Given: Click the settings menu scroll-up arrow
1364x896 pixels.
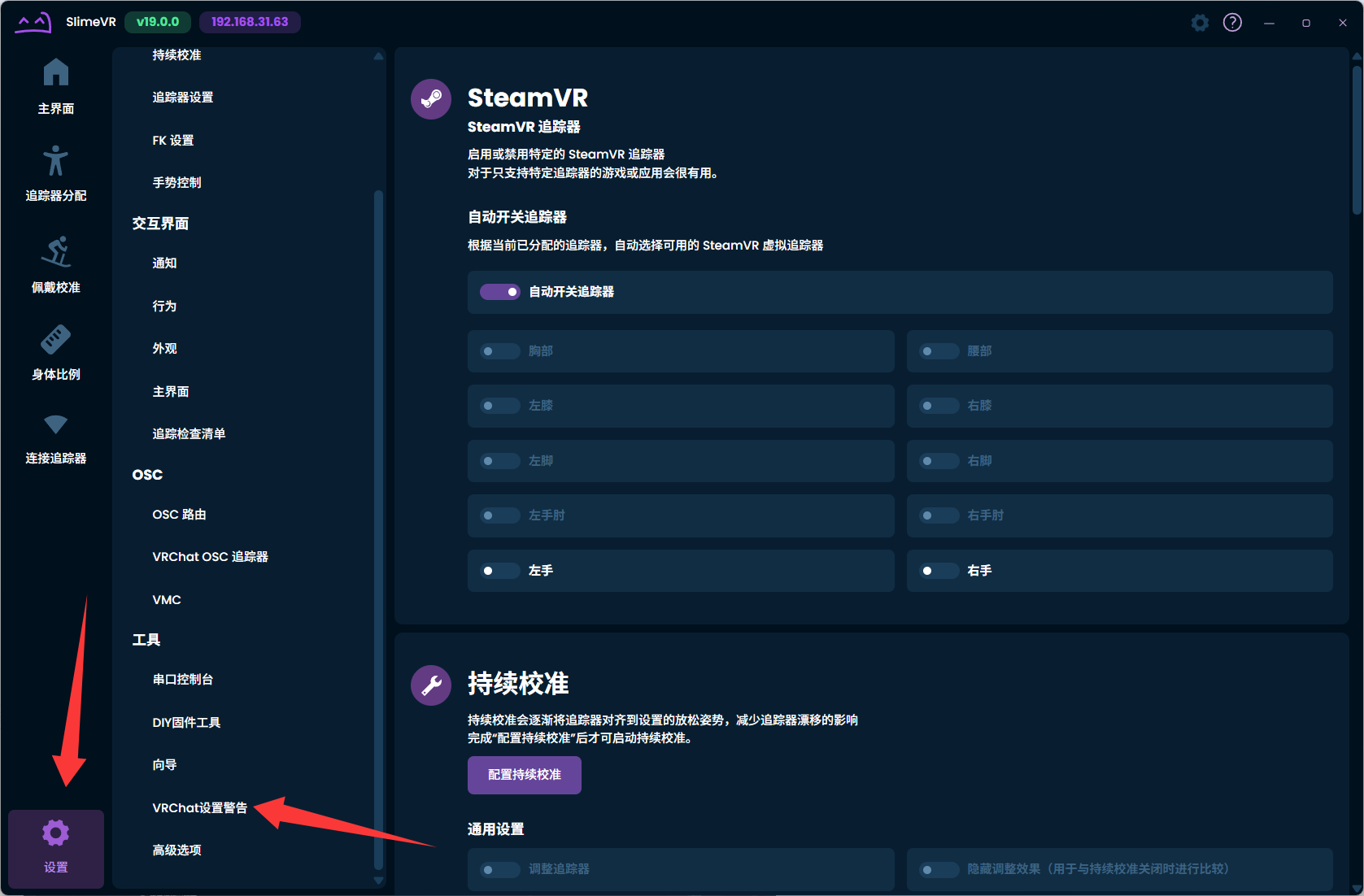Looking at the screenshot, I should 378,56.
